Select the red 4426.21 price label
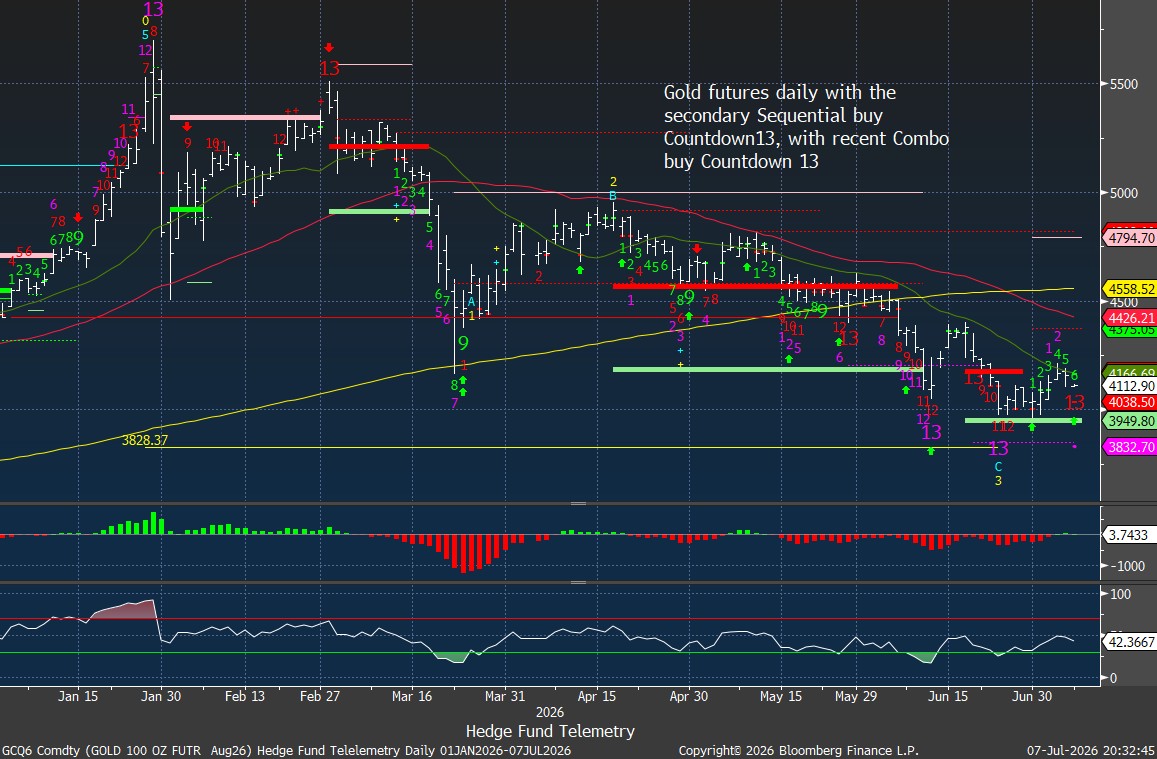Viewport: 1157px width, 759px height. pyautogui.click(x=1129, y=318)
